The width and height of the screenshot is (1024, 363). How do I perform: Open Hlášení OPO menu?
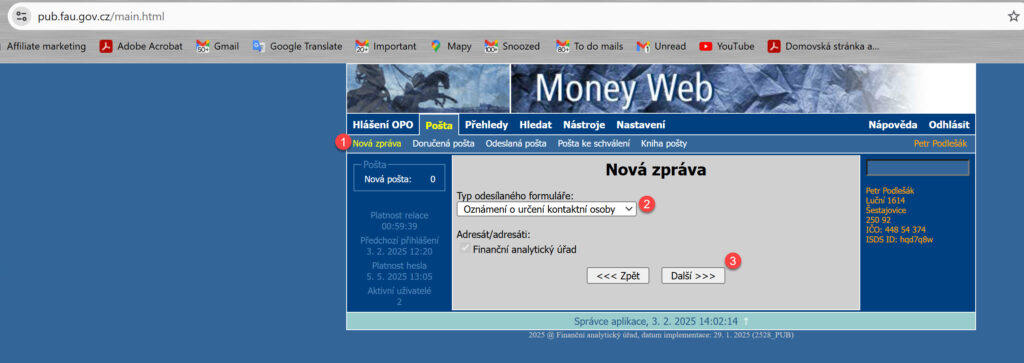coord(383,125)
